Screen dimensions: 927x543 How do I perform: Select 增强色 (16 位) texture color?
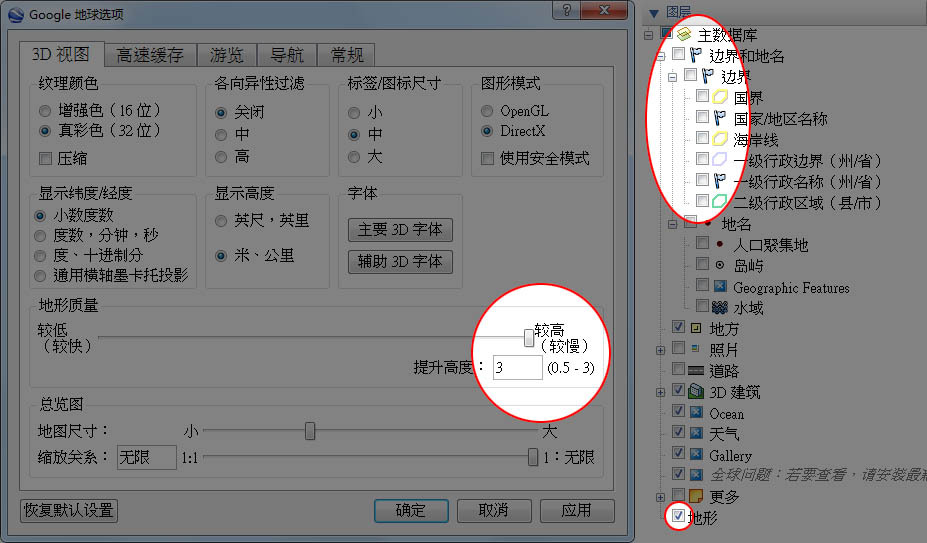[x=45, y=111]
